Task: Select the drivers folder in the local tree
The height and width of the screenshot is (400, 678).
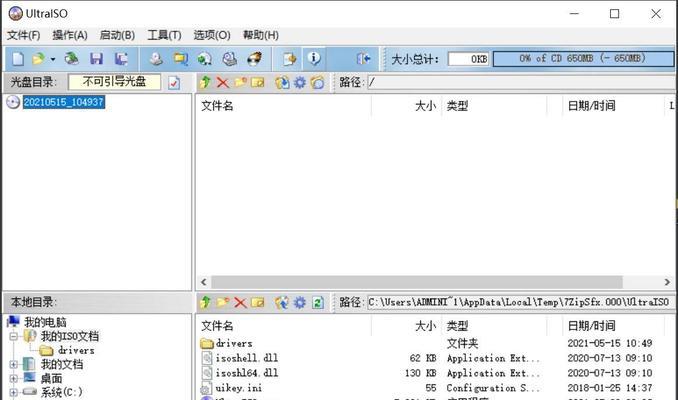Action: pos(76,350)
